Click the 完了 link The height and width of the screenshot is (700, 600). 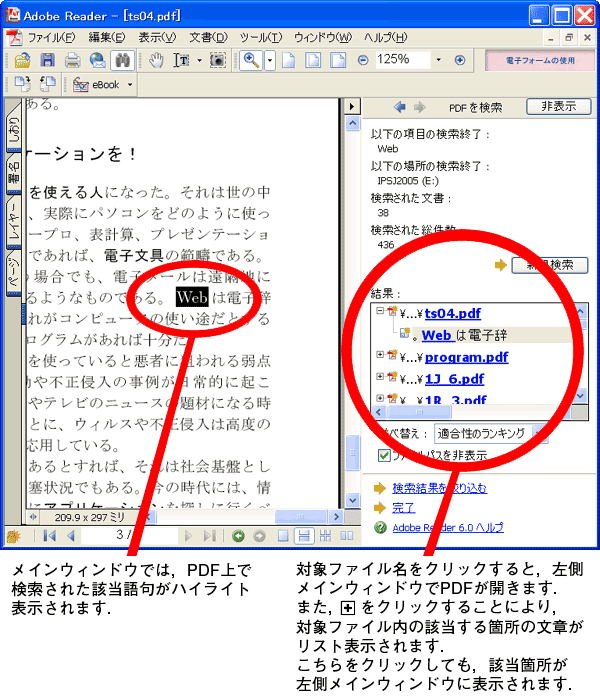[x=403, y=508]
